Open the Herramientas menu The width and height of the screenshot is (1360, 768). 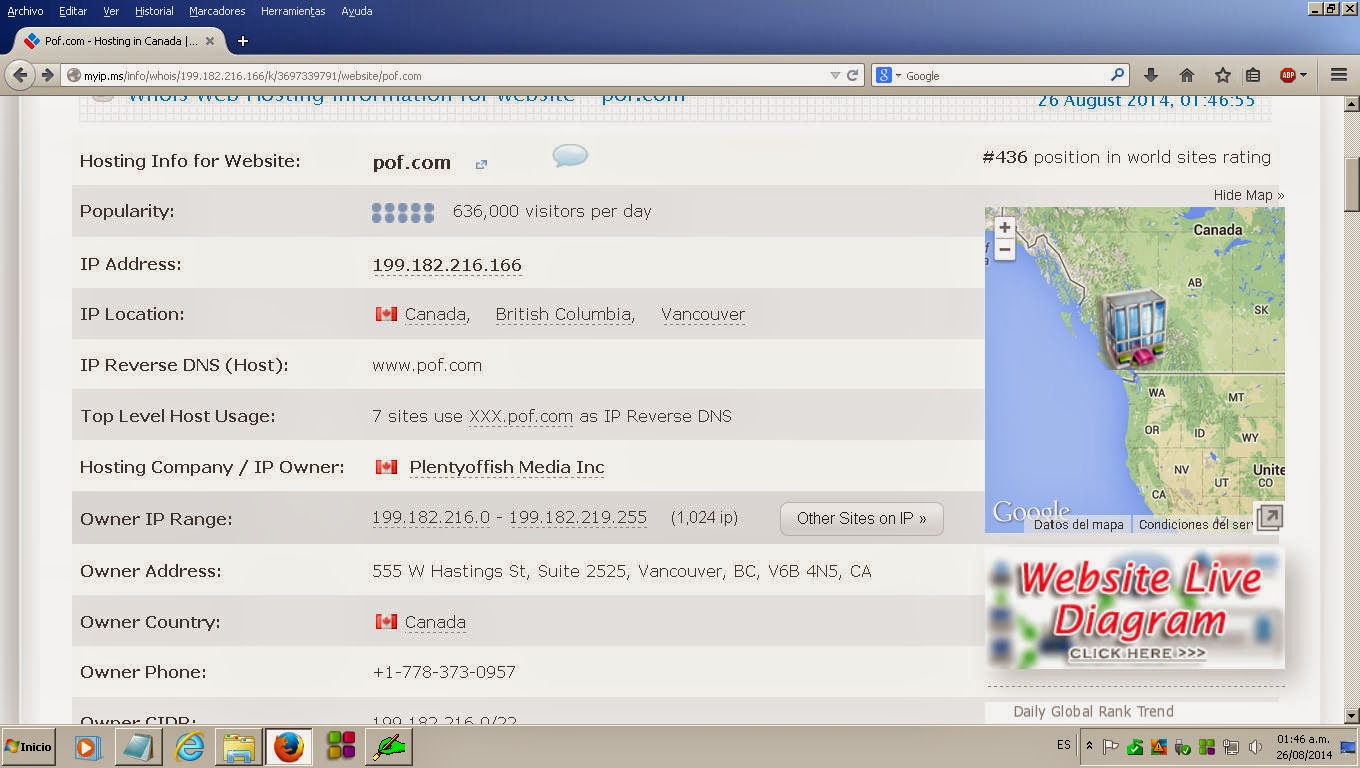(x=293, y=11)
